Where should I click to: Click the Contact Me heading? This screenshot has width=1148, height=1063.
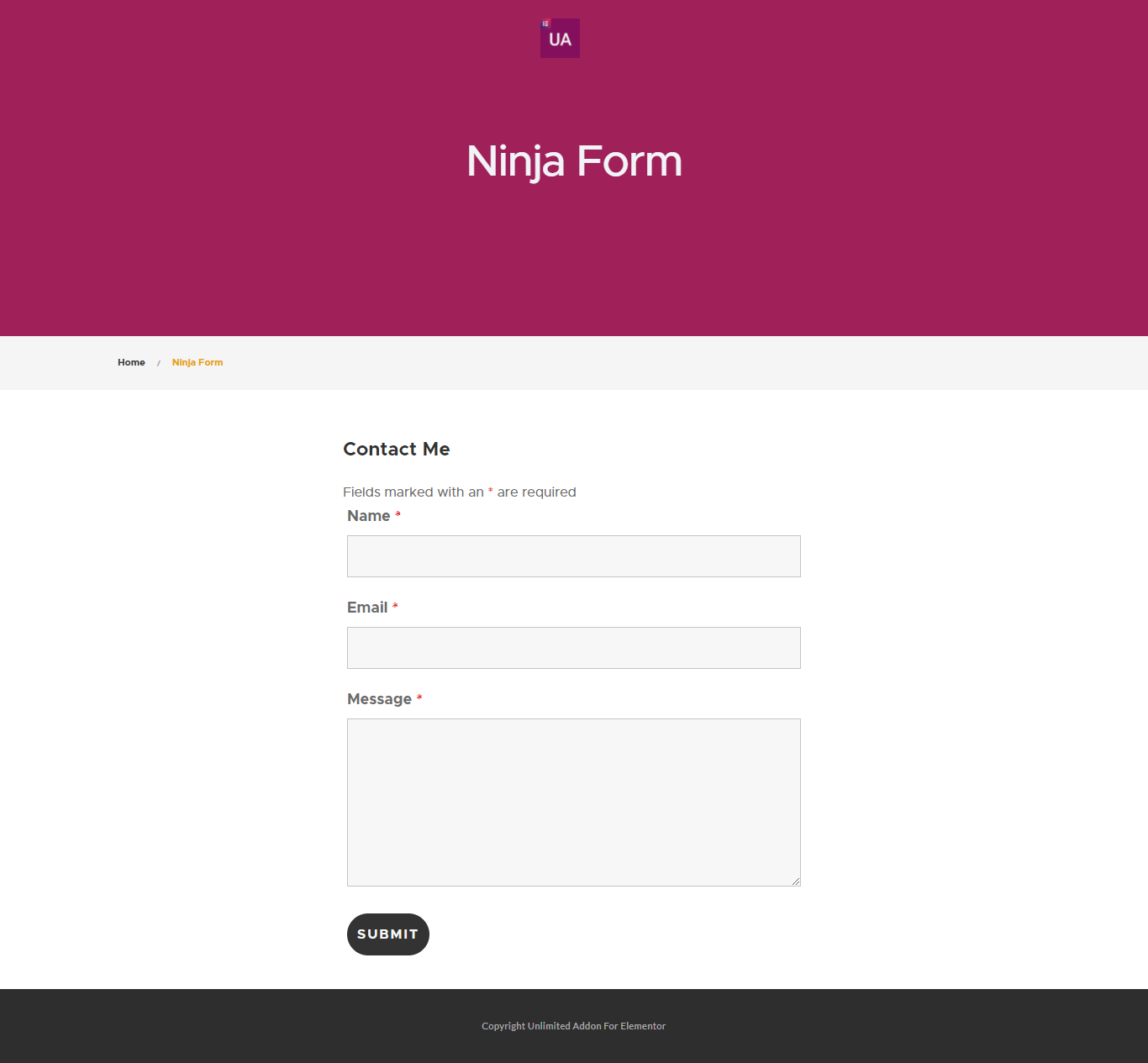pos(397,449)
